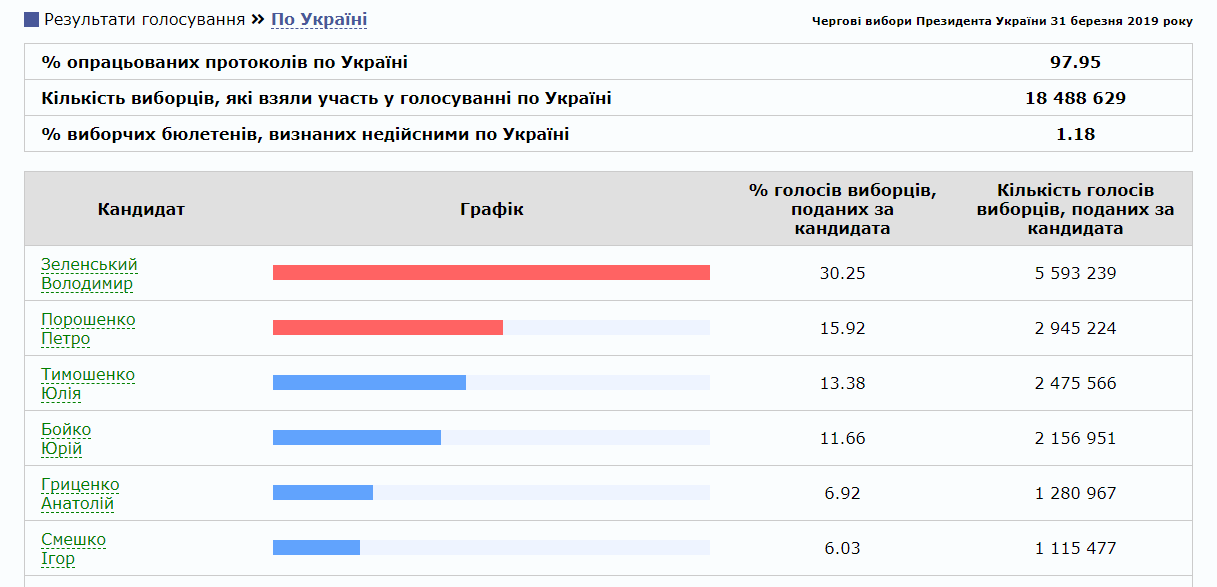Open candidate Смешко Ігор link

coord(73,548)
